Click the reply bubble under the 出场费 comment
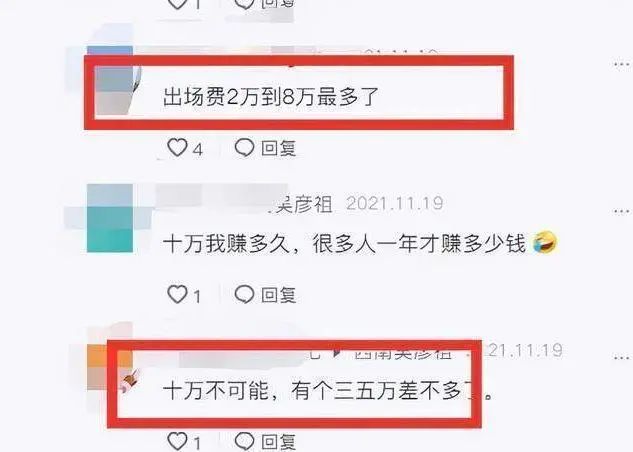 coord(244,148)
